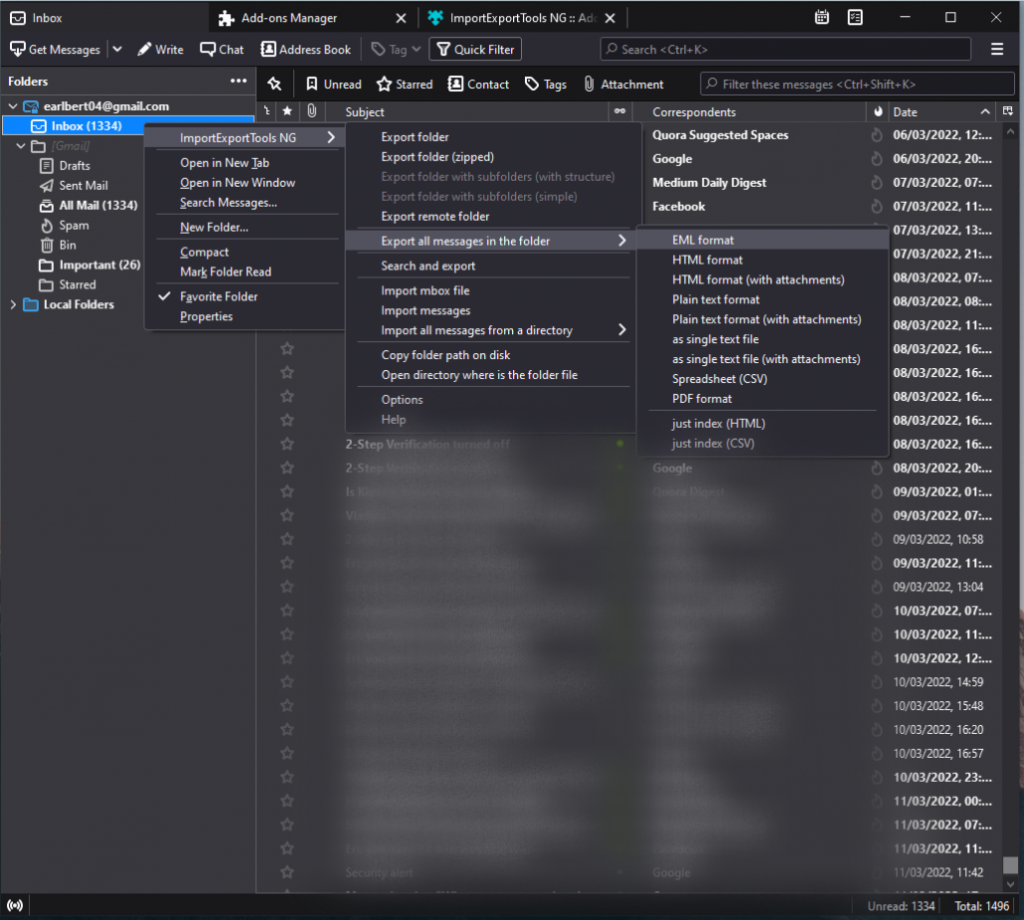Collapse the [Gmail] folder tree
The width and height of the screenshot is (1024, 920).
pyautogui.click(x=21, y=146)
